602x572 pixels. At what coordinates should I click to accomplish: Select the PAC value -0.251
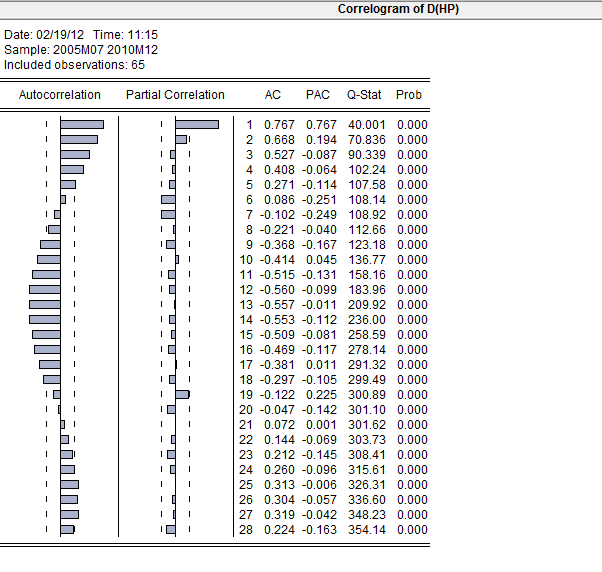point(319,200)
